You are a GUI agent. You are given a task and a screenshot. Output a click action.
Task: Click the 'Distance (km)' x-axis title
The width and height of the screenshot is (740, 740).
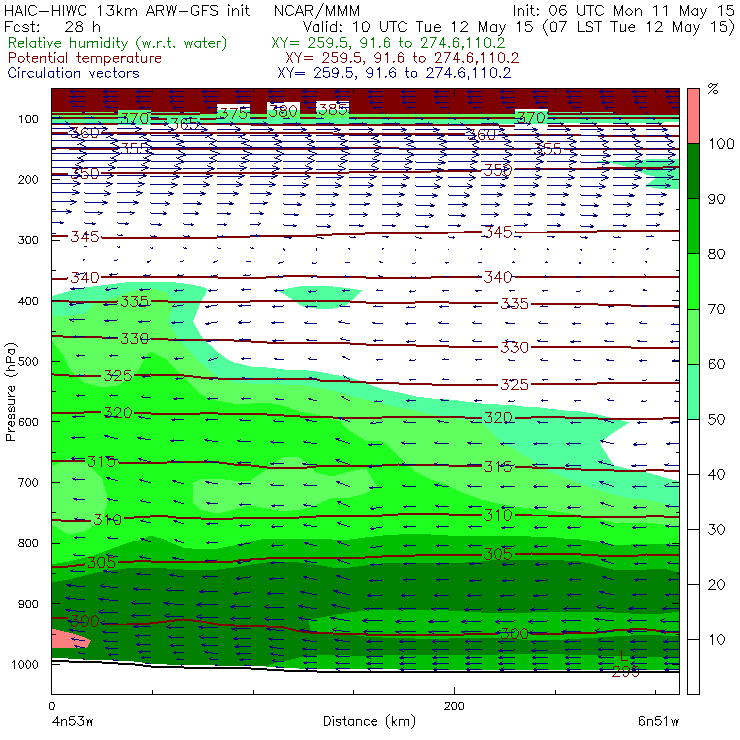pos(369,721)
